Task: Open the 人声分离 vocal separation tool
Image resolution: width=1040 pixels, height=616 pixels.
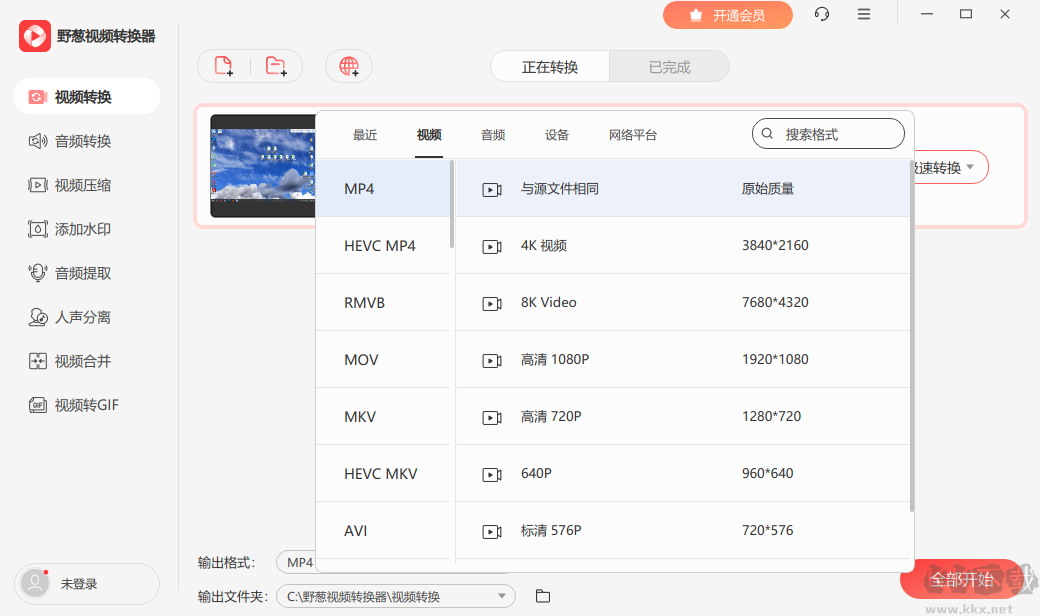Action: point(87,316)
